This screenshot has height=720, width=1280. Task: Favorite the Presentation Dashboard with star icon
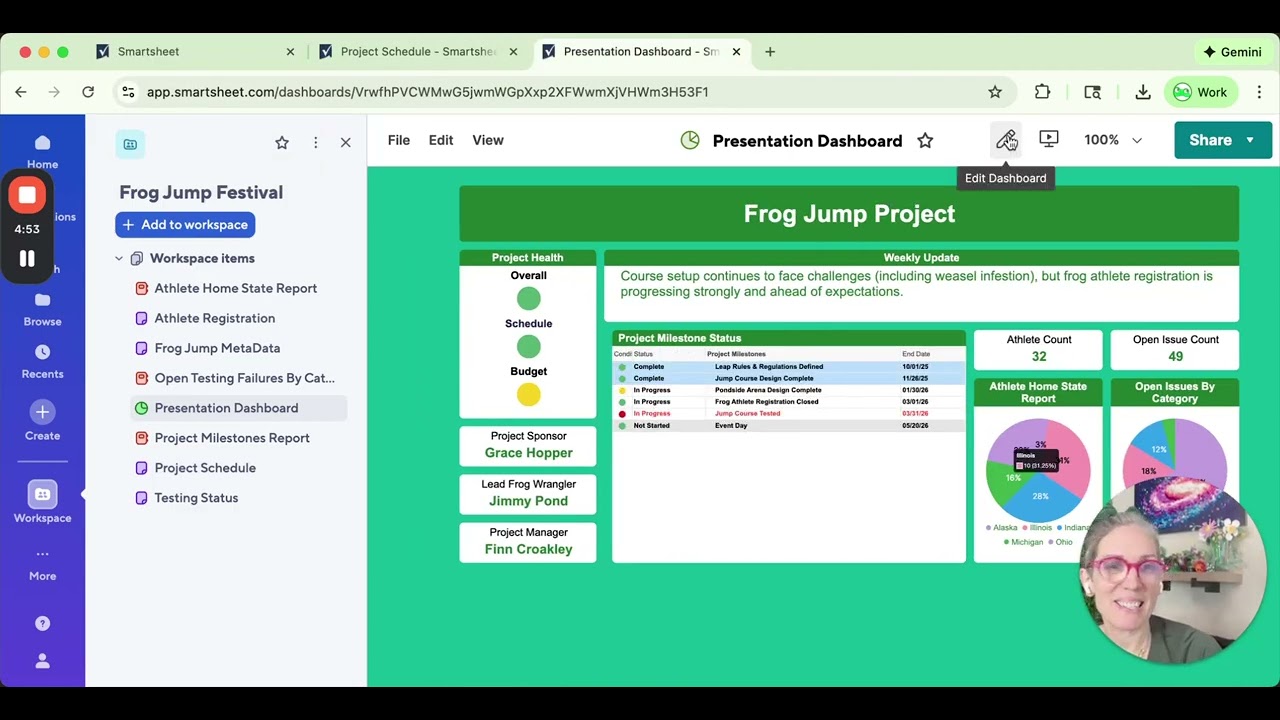(x=925, y=141)
